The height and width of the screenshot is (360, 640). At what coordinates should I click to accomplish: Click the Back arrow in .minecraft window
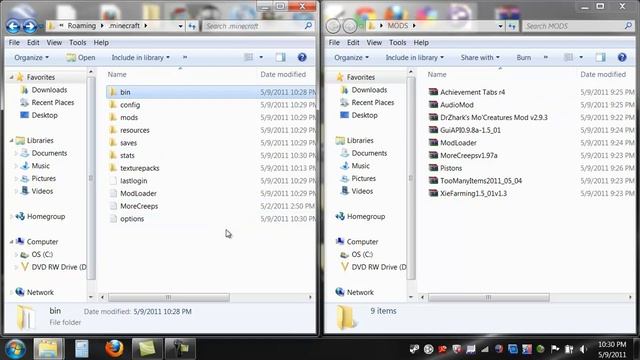tap(13, 27)
